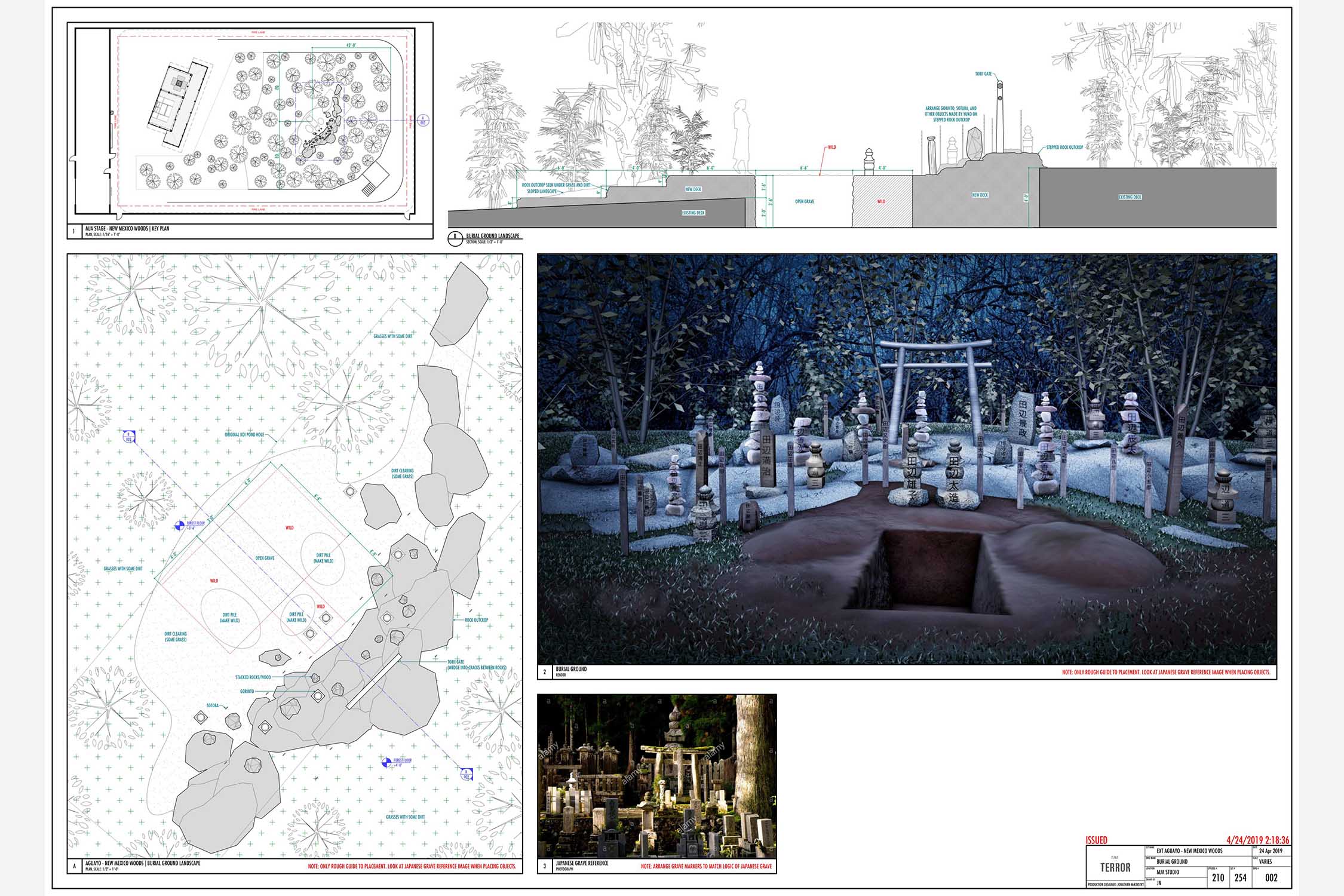Click the AGUAYO - NEW MEXICO WOODS plan title
Image resolution: width=1344 pixels, height=896 pixels.
[x=143, y=863]
